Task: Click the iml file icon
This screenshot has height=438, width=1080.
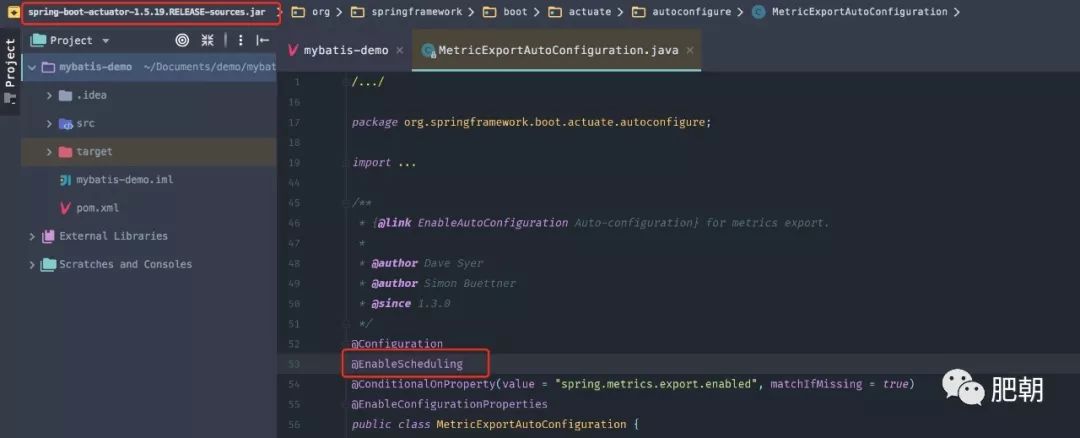Action: (x=65, y=180)
